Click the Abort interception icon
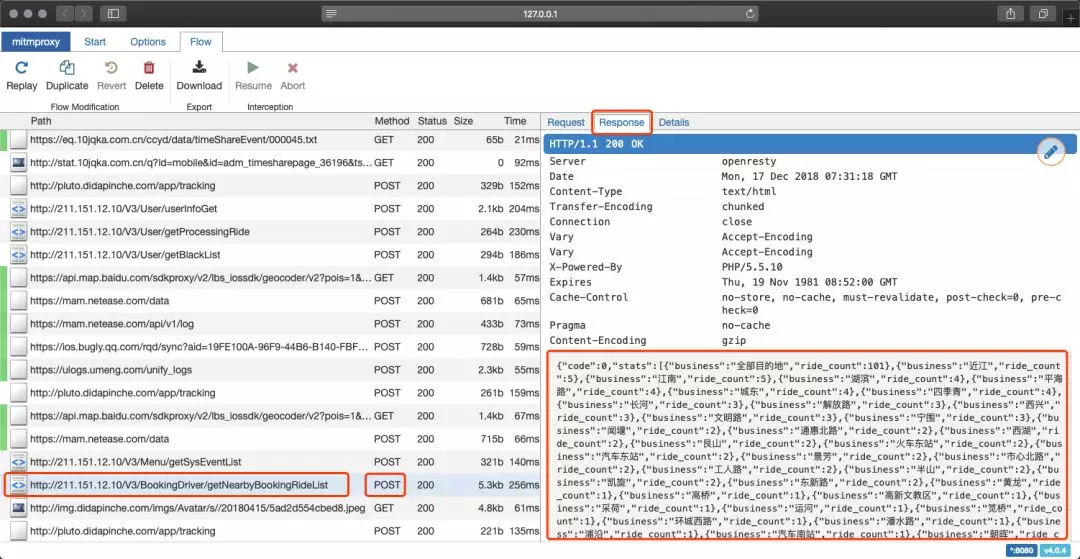This screenshot has height=559, width=1080. click(x=293, y=67)
